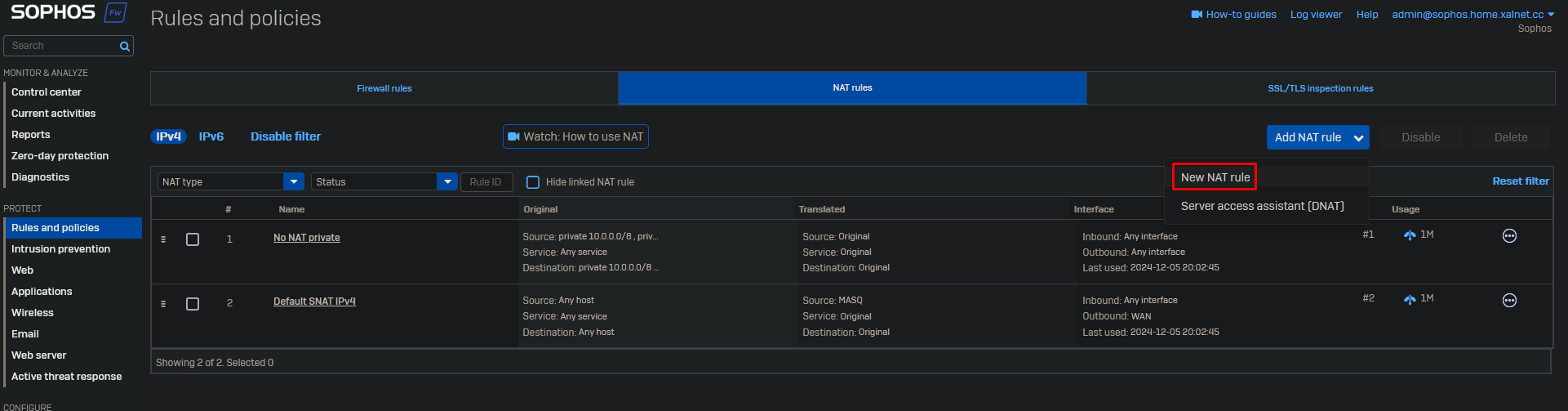Select the No NAT private rule checkbox

point(193,239)
